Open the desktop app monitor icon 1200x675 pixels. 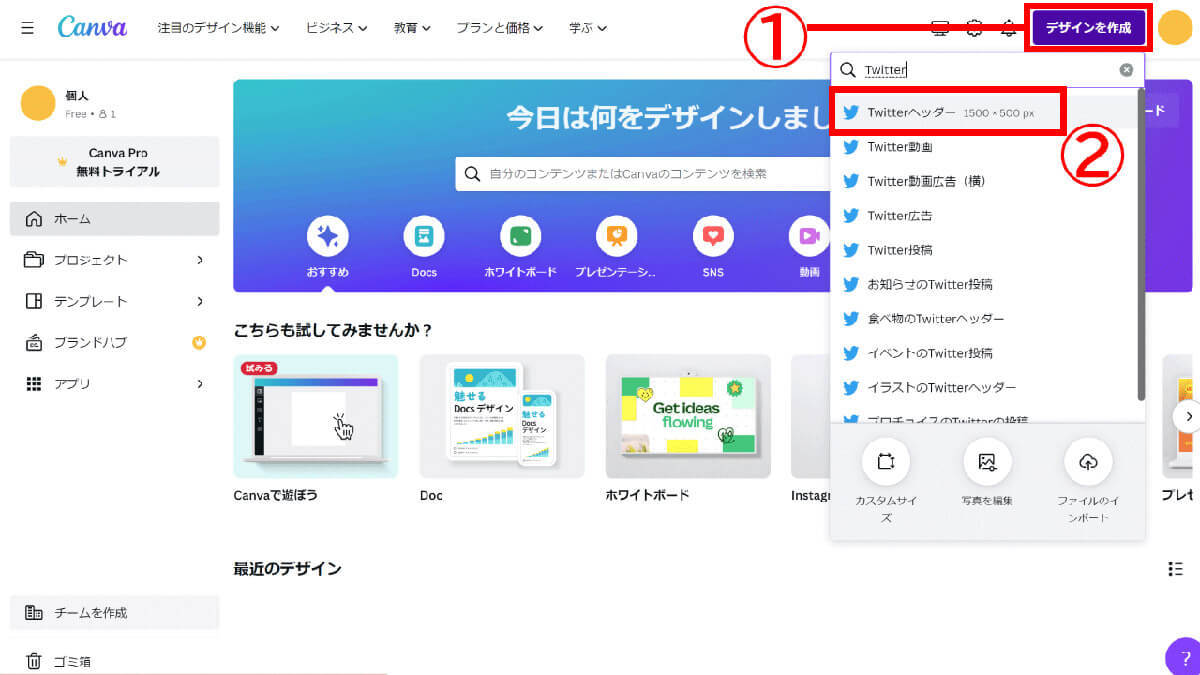[940, 28]
